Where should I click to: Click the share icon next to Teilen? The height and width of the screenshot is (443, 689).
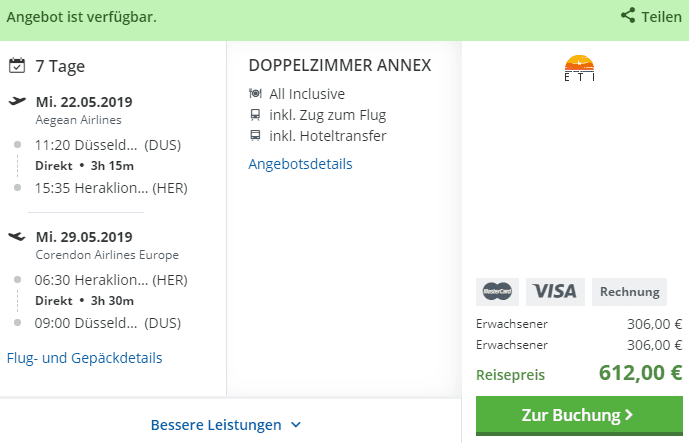[629, 16]
